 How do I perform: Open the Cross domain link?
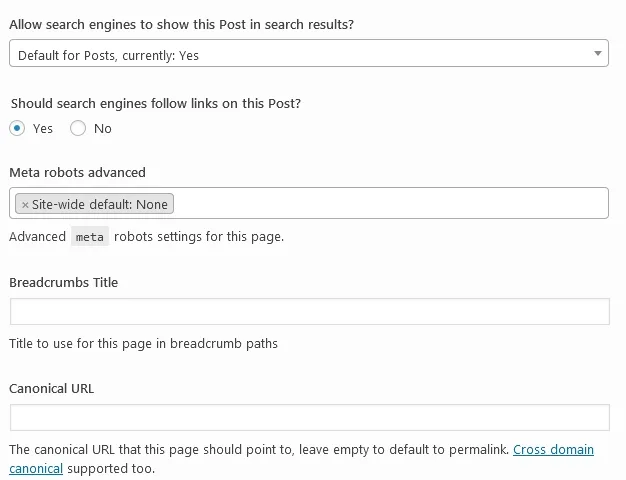coord(553,450)
